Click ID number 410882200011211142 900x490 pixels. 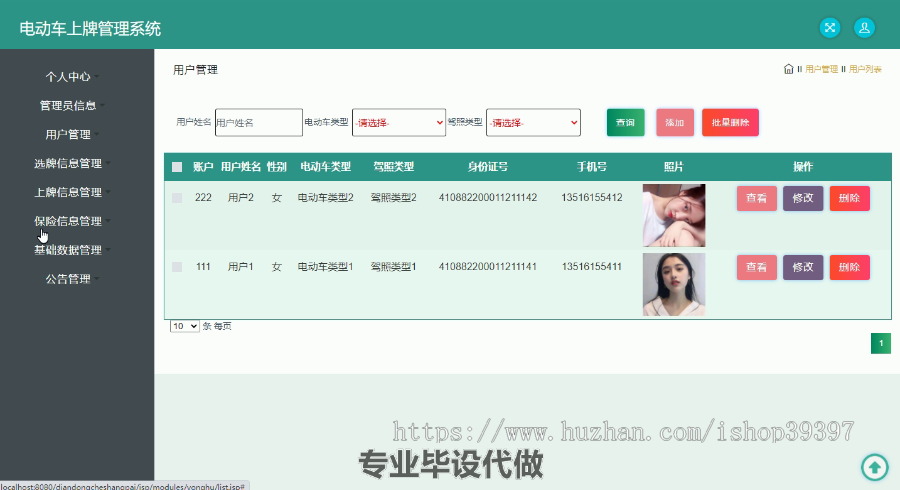[x=488, y=197]
